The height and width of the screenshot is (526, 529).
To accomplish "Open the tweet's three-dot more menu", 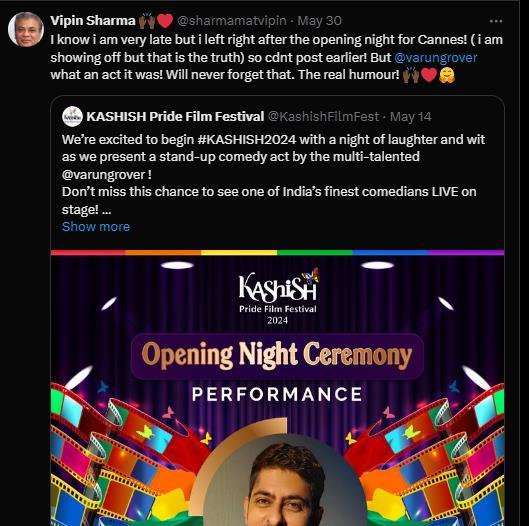I will (496, 21).
